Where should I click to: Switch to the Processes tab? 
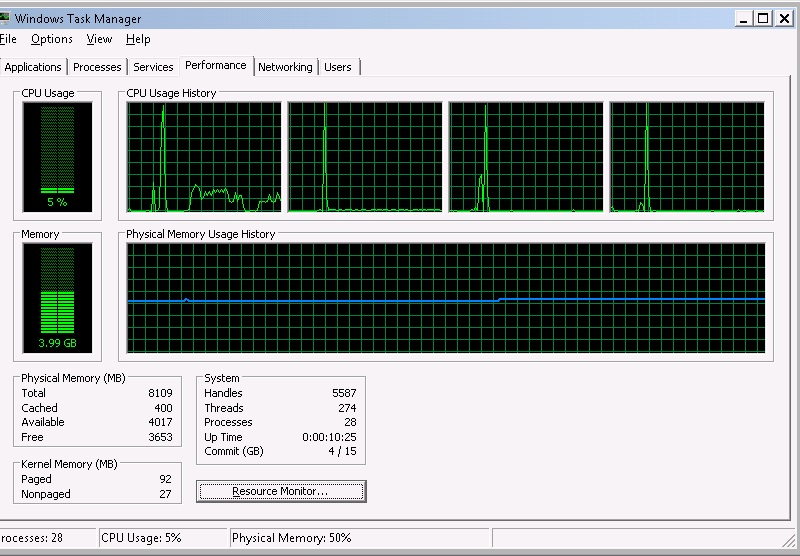pos(97,67)
